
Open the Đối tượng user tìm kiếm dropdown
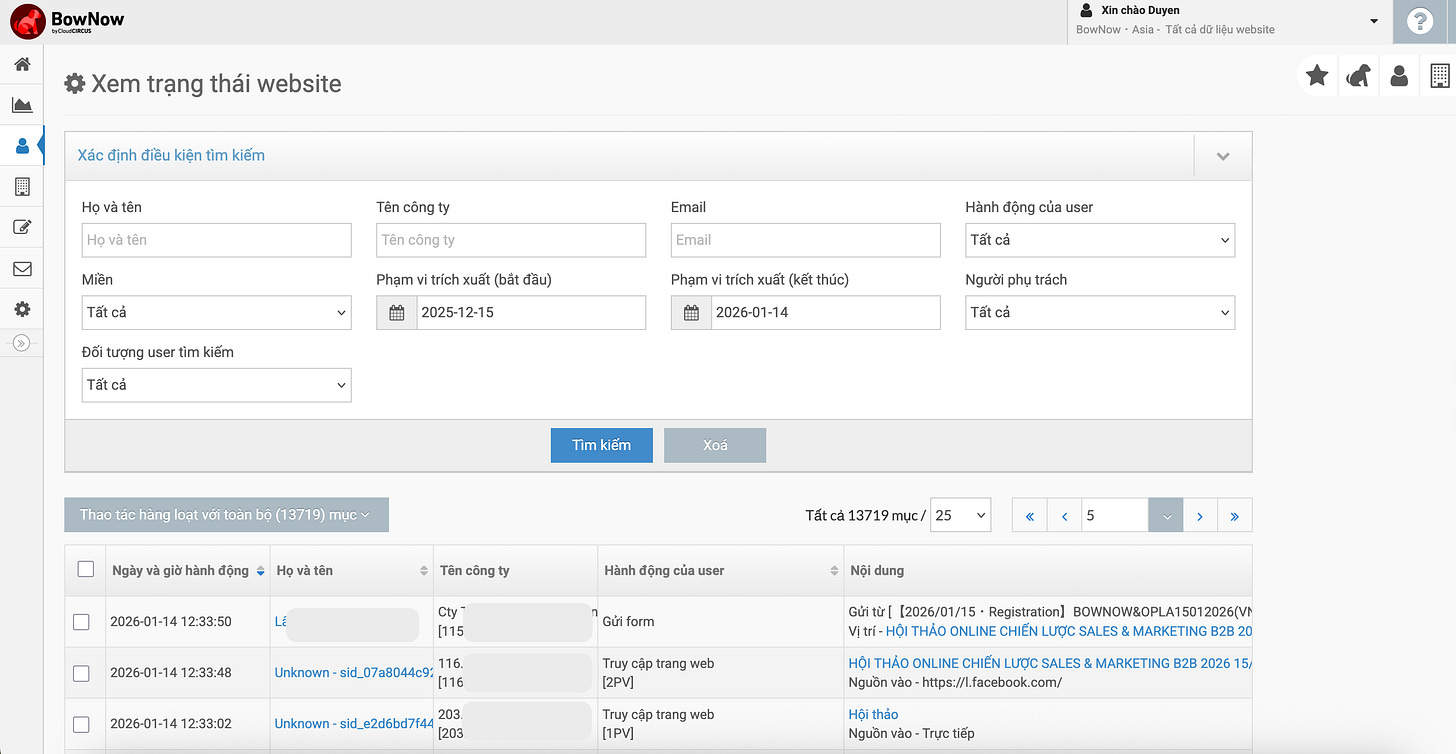(x=217, y=385)
